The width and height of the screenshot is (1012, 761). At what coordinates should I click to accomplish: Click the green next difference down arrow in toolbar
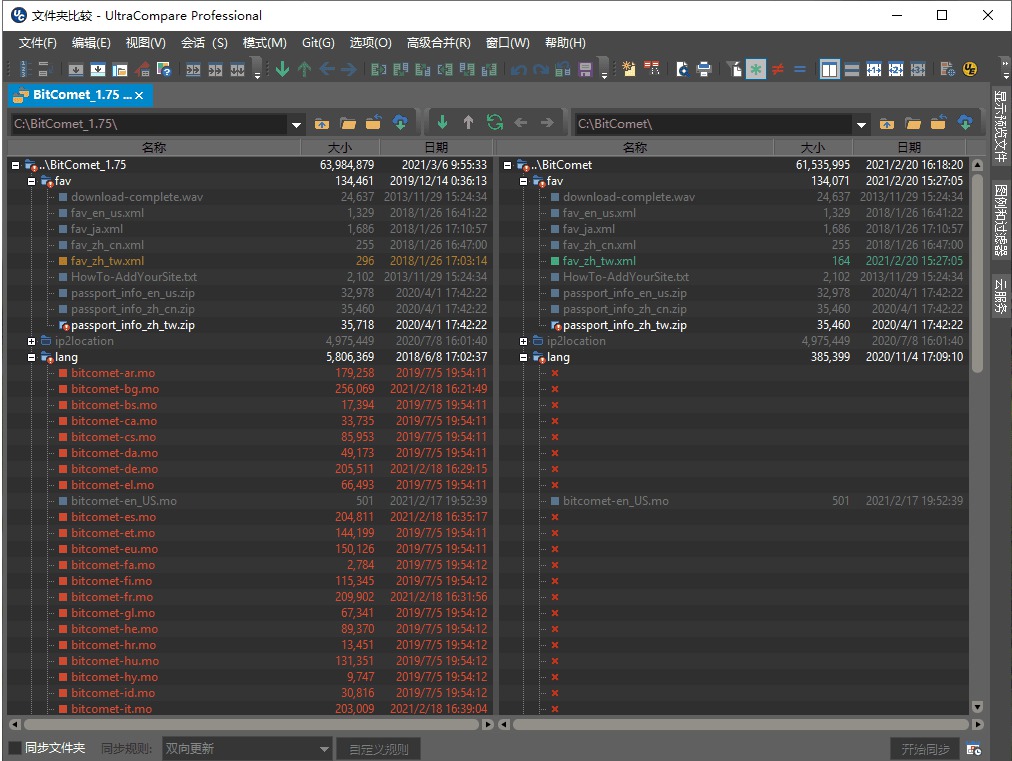[282, 69]
